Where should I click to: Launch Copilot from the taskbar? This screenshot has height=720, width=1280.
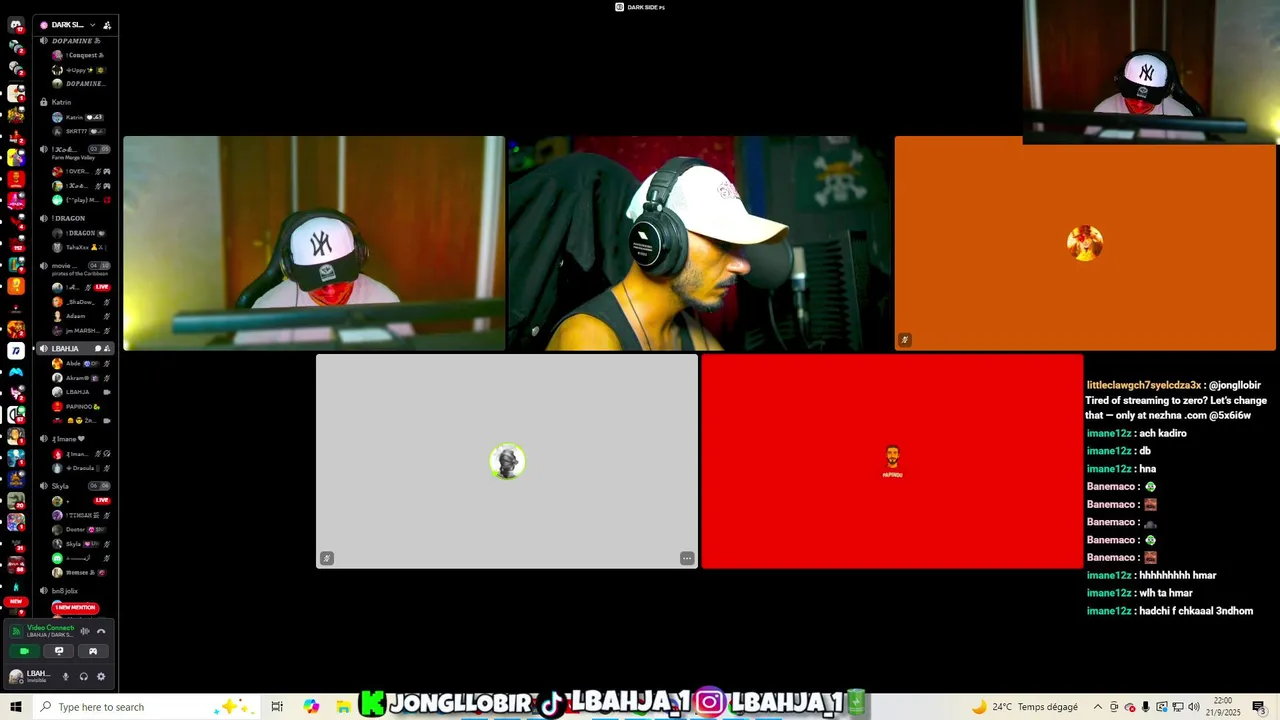pos(311,707)
